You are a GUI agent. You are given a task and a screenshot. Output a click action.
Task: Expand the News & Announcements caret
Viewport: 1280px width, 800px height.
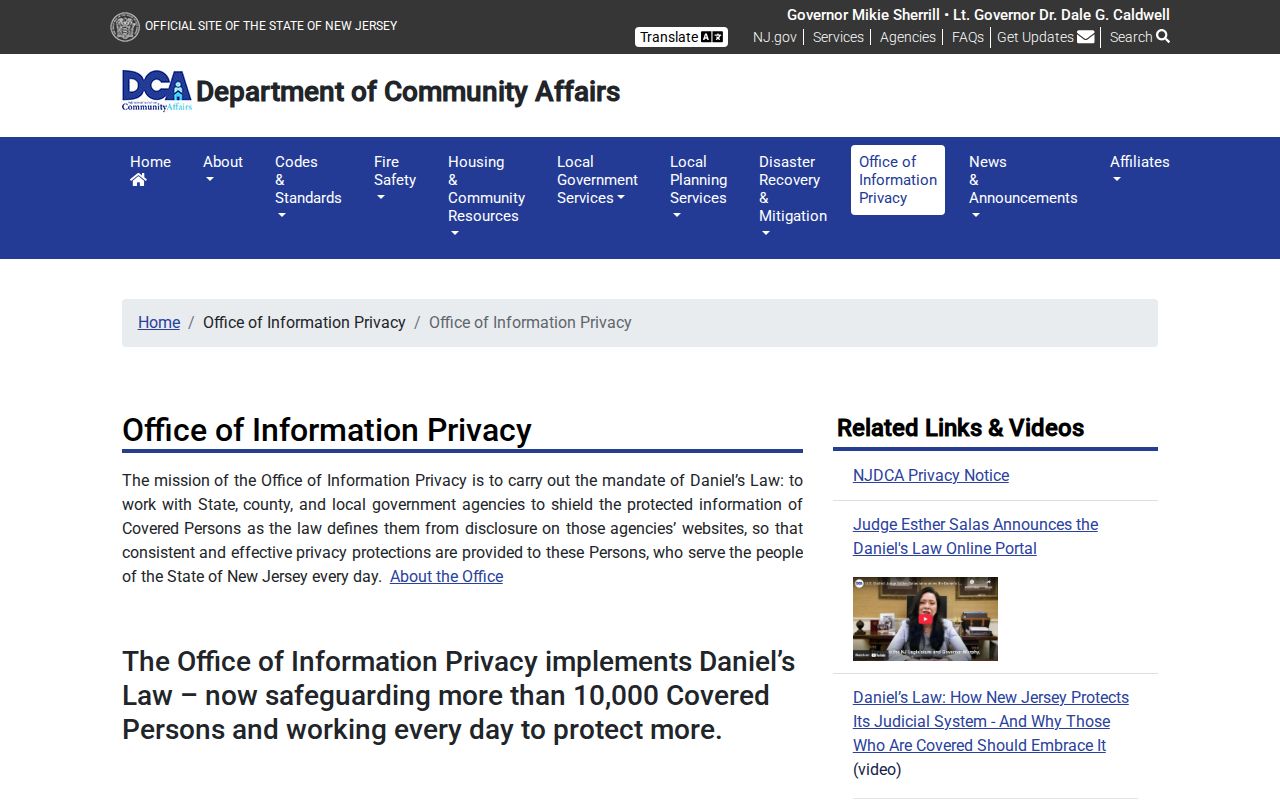pos(975,216)
